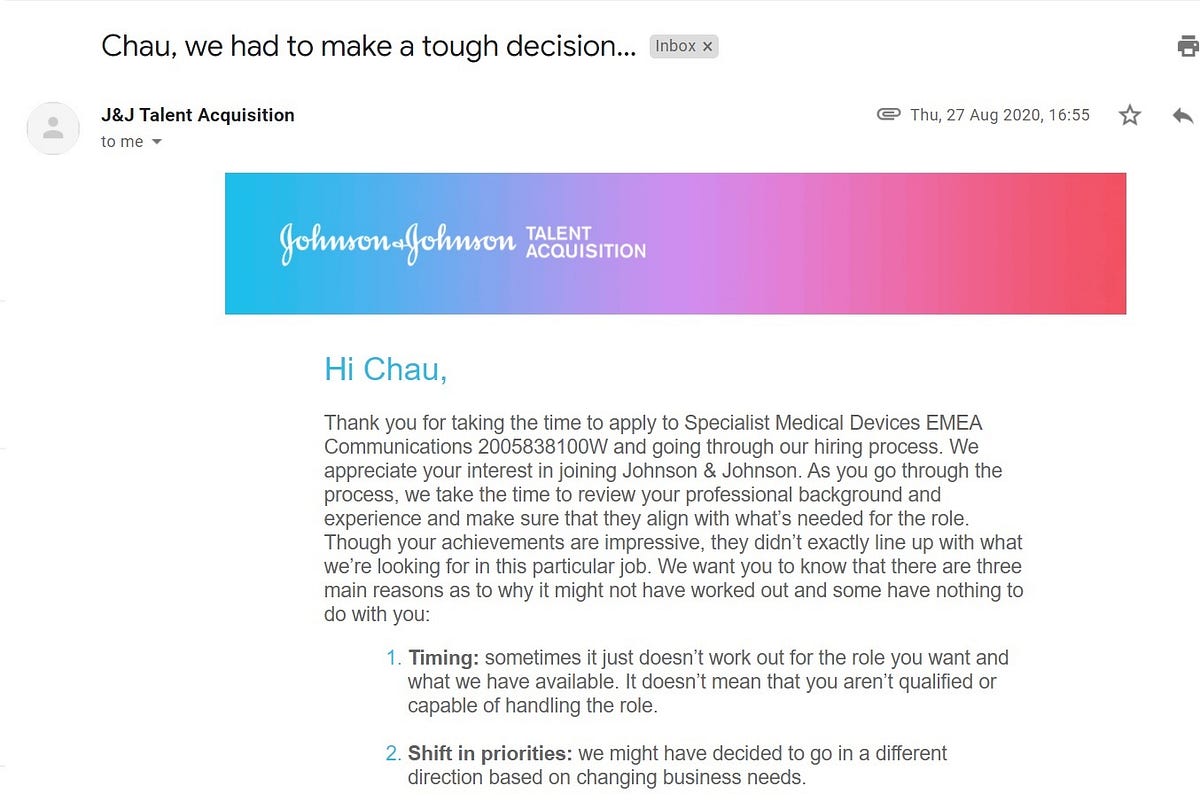Click the paperclip next to the timestamp
Viewport: 1200px width, 809px height.
tap(888, 114)
